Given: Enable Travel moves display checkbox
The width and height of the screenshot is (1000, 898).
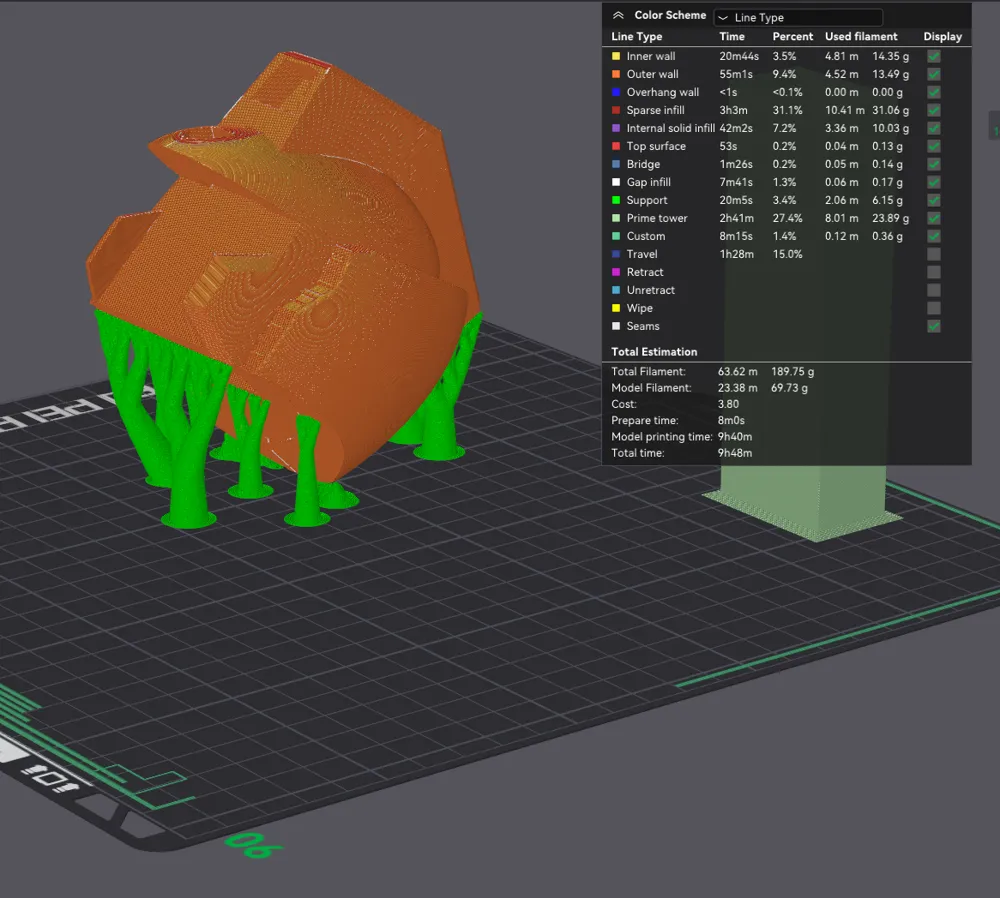Looking at the screenshot, I should tap(933, 254).
